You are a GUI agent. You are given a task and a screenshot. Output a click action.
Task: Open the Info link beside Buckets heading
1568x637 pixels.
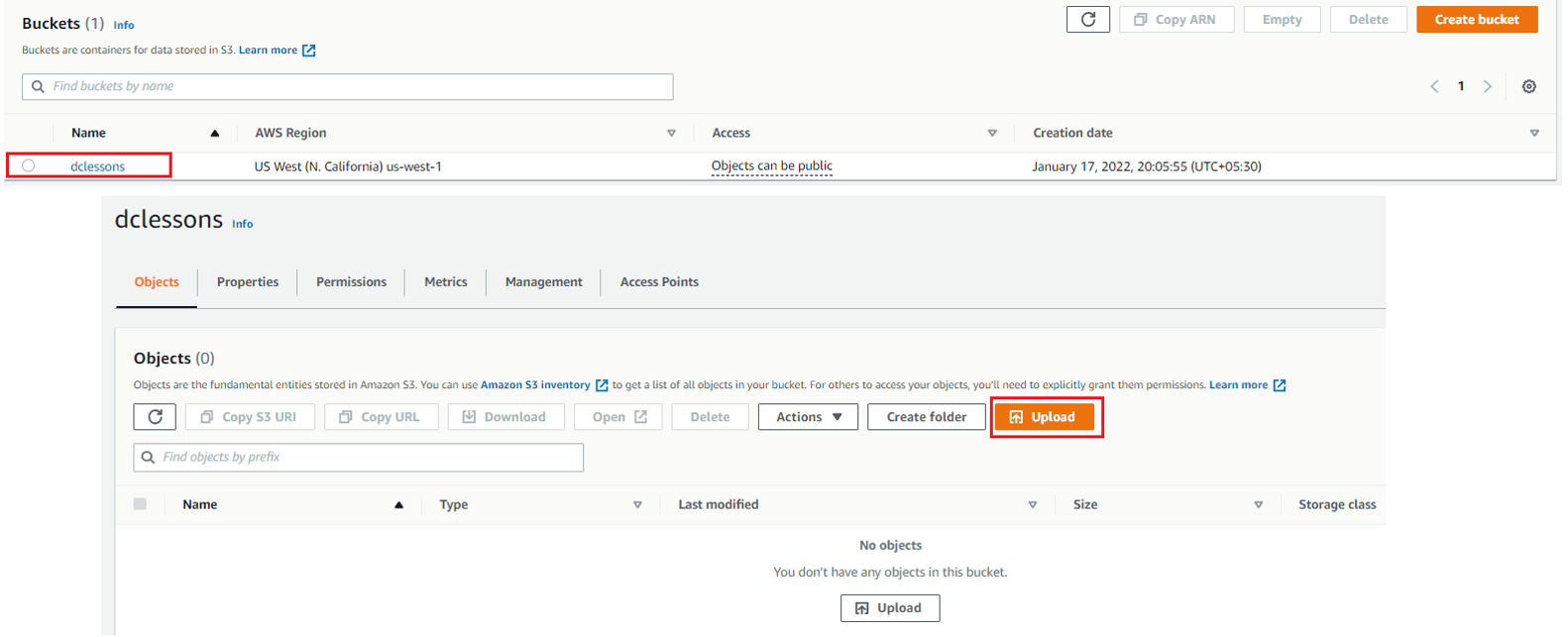(x=124, y=26)
